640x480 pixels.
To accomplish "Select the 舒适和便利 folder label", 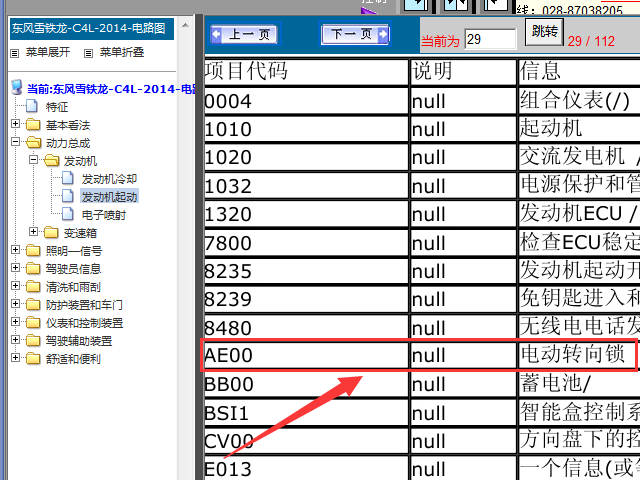I will pyautogui.click(x=73, y=359).
